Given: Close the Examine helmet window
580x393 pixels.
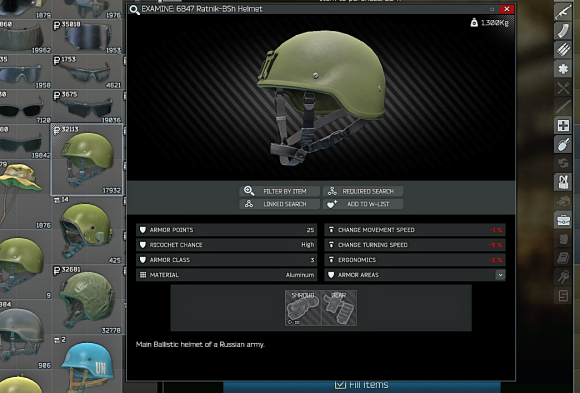Looking at the screenshot, I should [506, 9].
